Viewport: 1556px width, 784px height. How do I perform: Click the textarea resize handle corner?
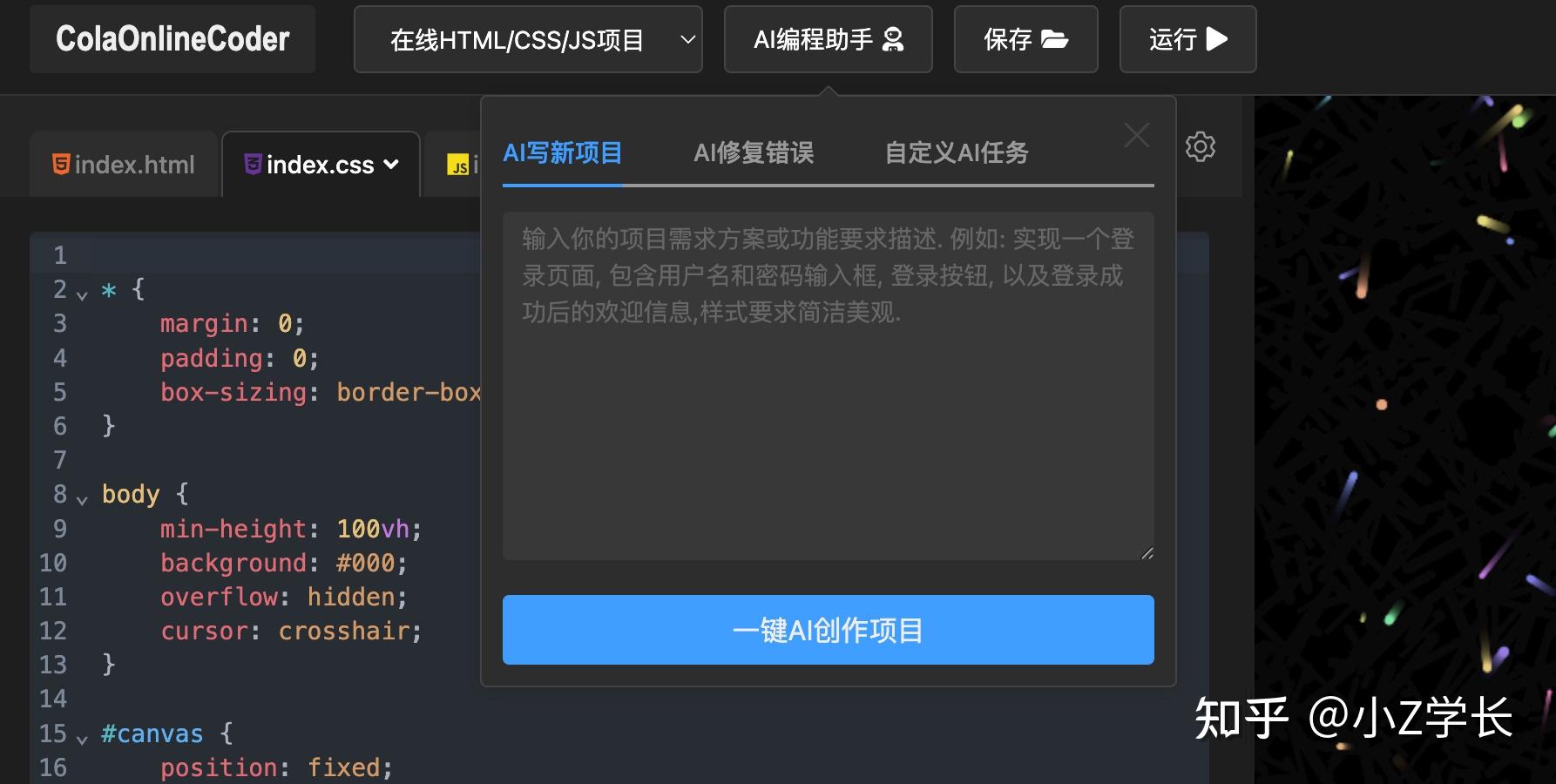[1147, 553]
